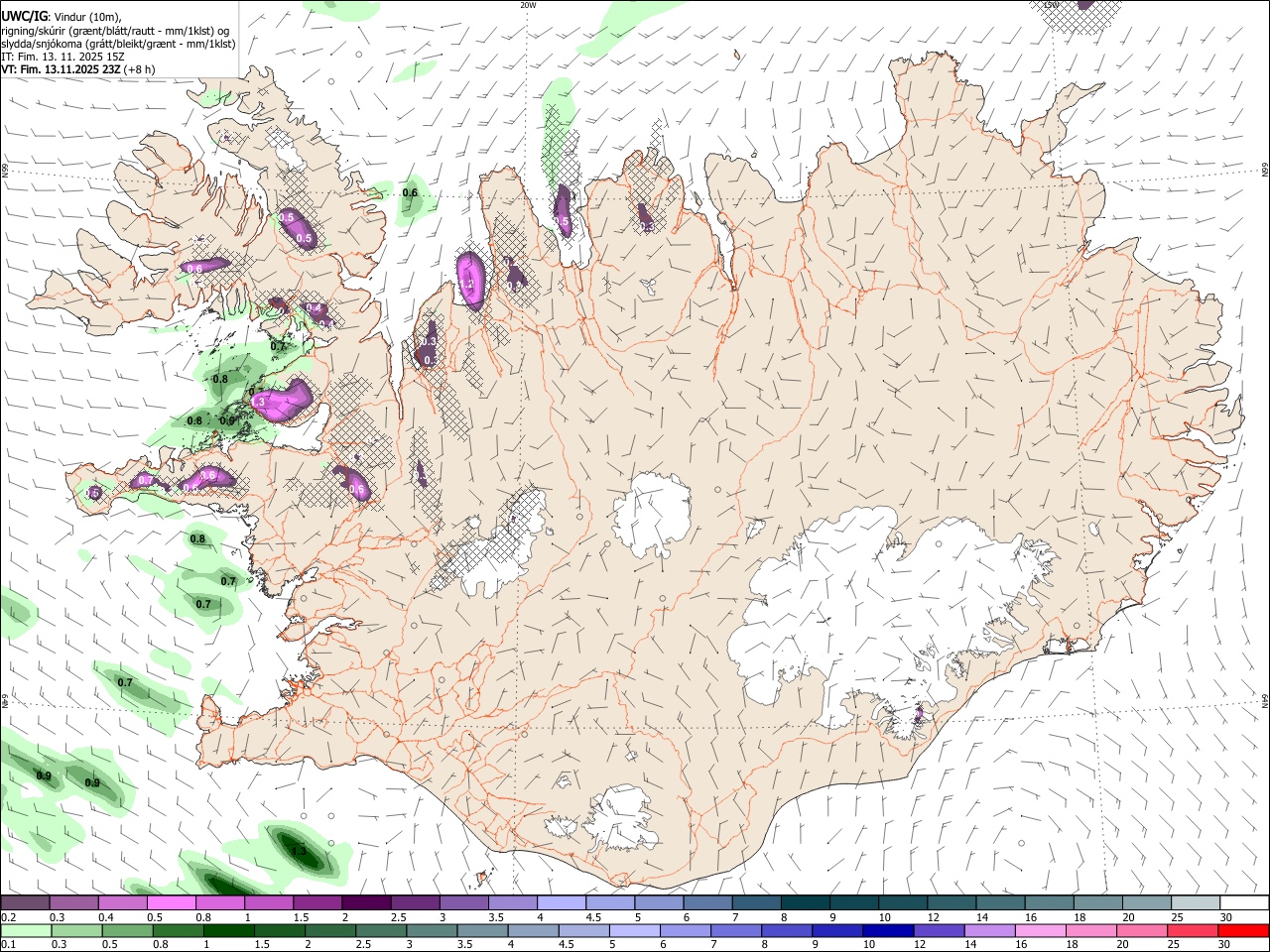Pick the bright red swatch at 30 in lower legend
The width and height of the screenshot is (1270, 952).
[x=1242, y=930]
